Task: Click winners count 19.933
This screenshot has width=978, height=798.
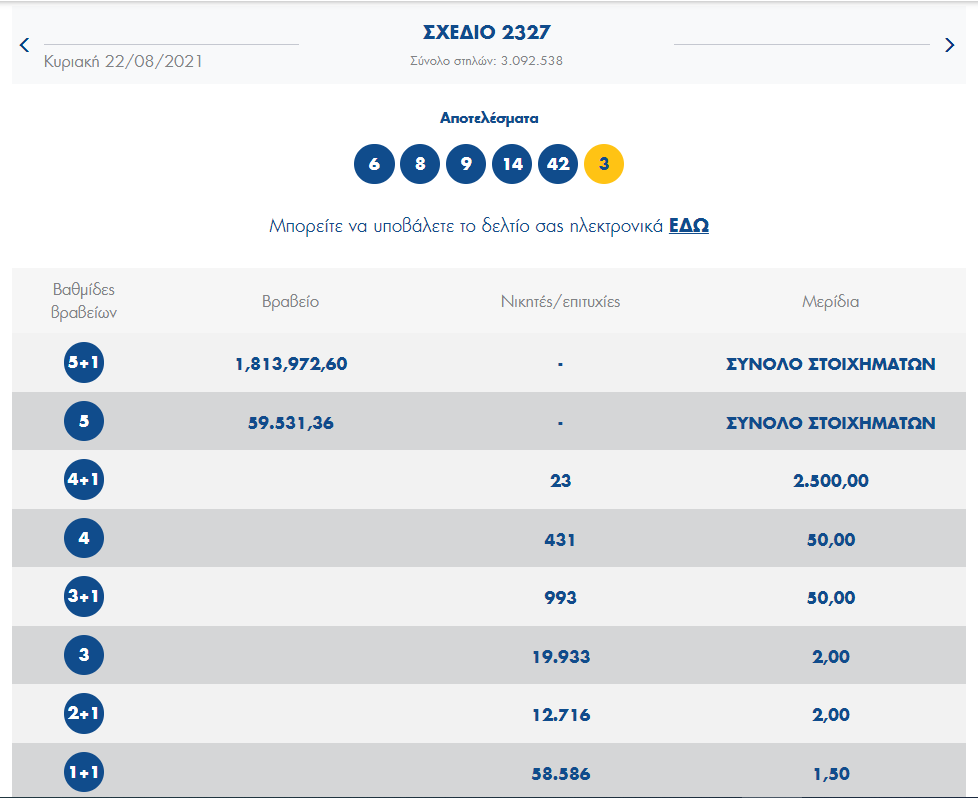Action: pyautogui.click(x=561, y=656)
